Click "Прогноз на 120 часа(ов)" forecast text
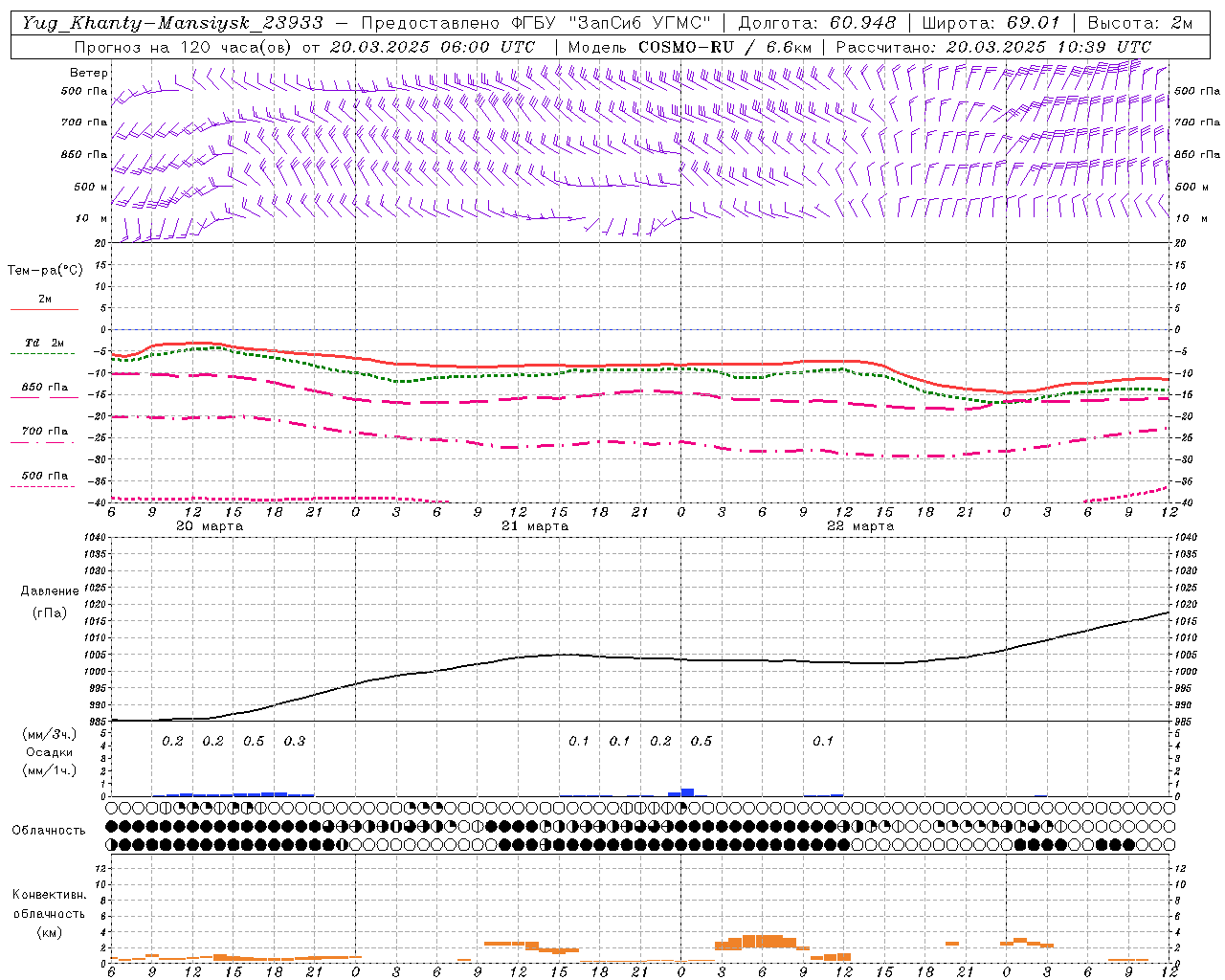This screenshot has height=980, width=1225. [x=182, y=46]
